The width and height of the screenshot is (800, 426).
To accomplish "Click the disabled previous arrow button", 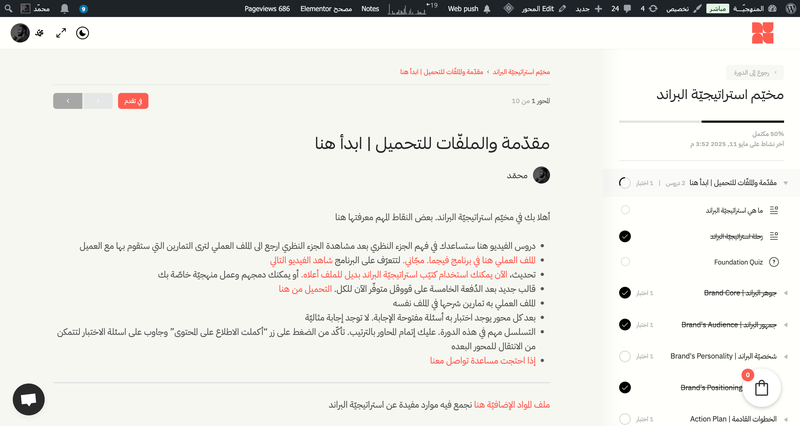I will pos(98,101).
